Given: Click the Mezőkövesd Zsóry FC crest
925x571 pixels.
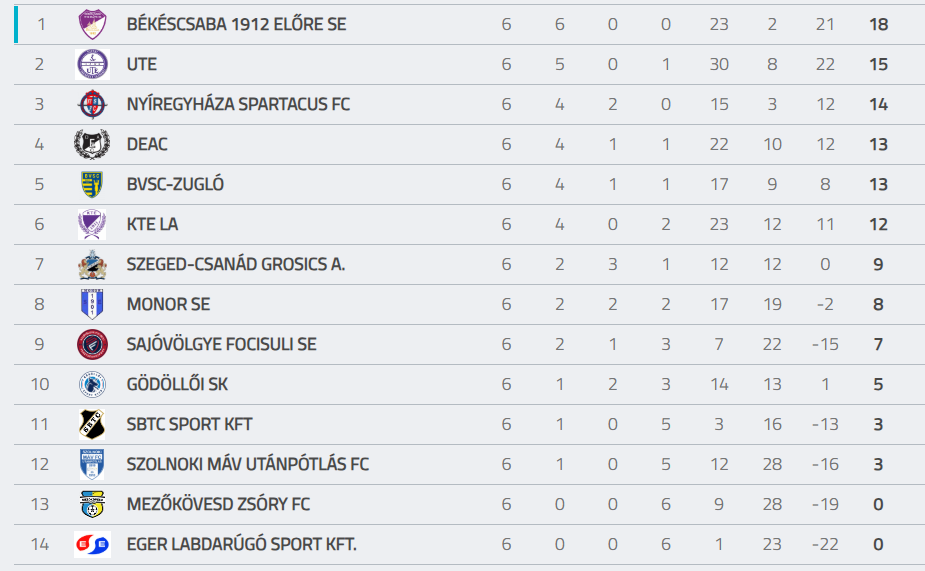Looking at the screenshot, I should 92,504.
